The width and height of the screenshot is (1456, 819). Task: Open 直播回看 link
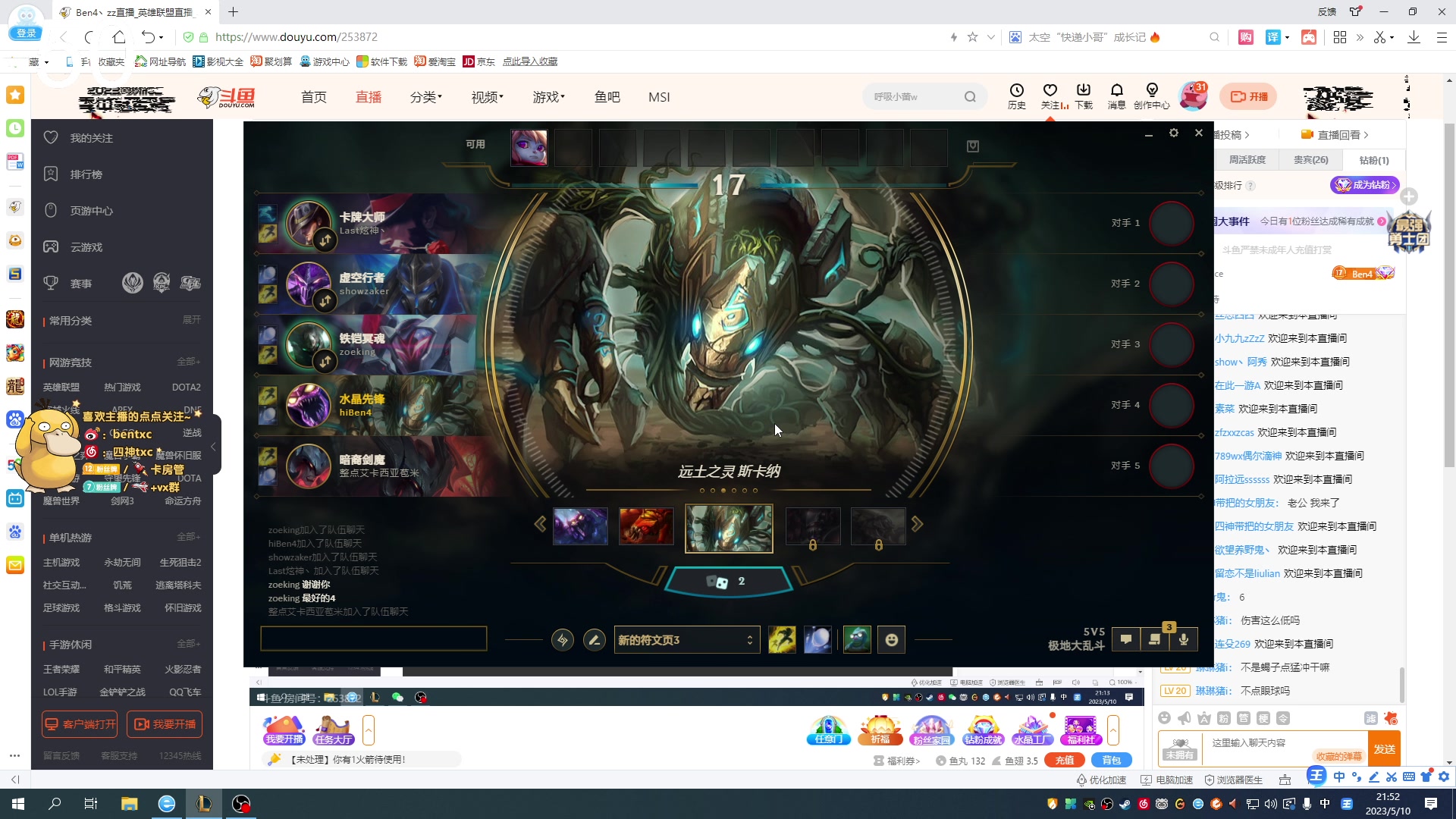[1335, 135]
